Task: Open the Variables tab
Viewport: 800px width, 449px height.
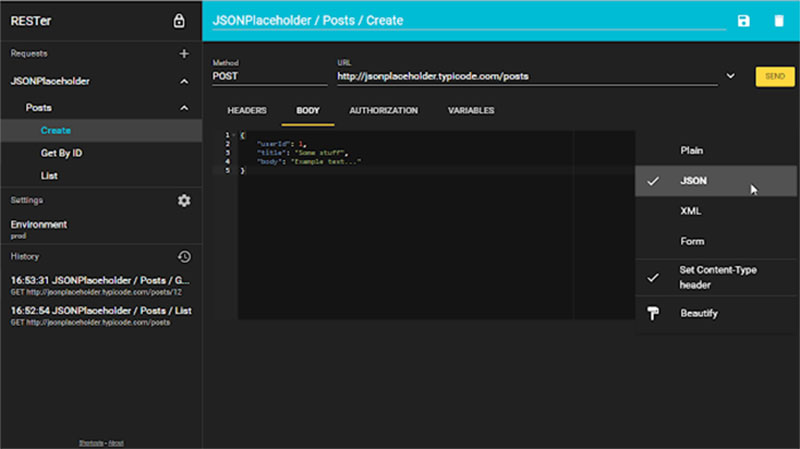Action: (x=471, y=111)
